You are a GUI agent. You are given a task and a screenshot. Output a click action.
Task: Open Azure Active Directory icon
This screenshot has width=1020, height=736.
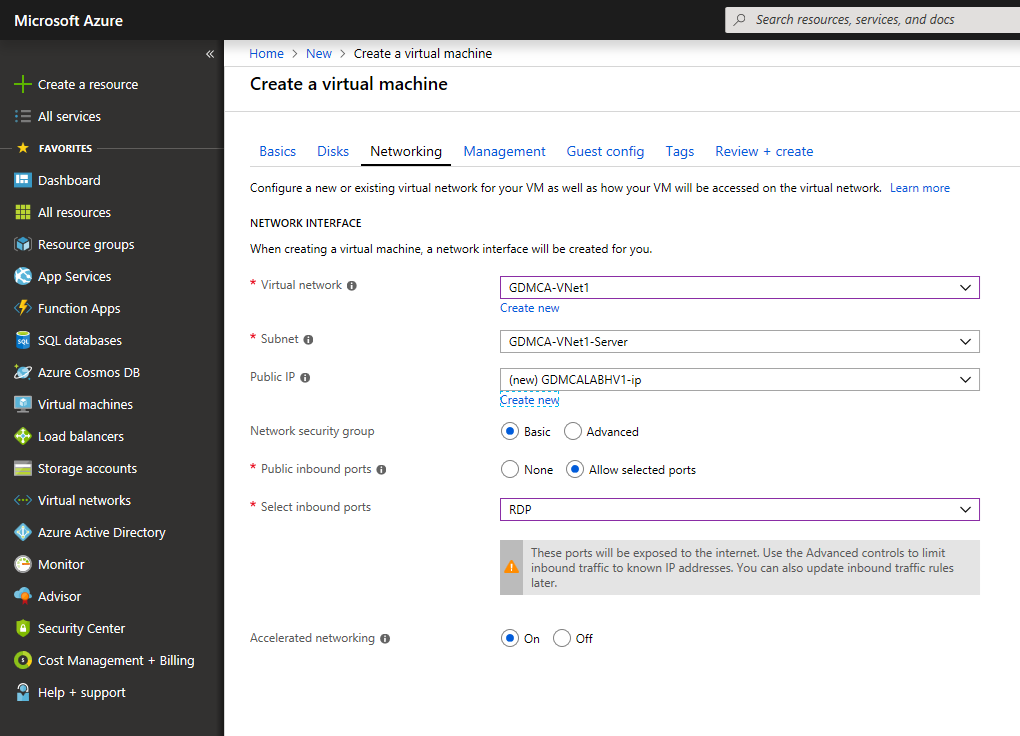23,532
